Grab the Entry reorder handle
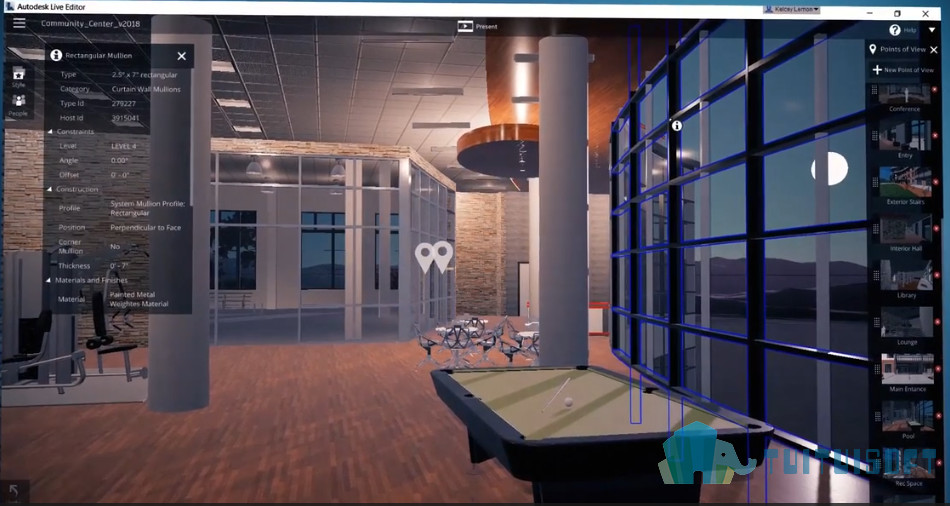The image size is (950, 506). tap(875, 136)
